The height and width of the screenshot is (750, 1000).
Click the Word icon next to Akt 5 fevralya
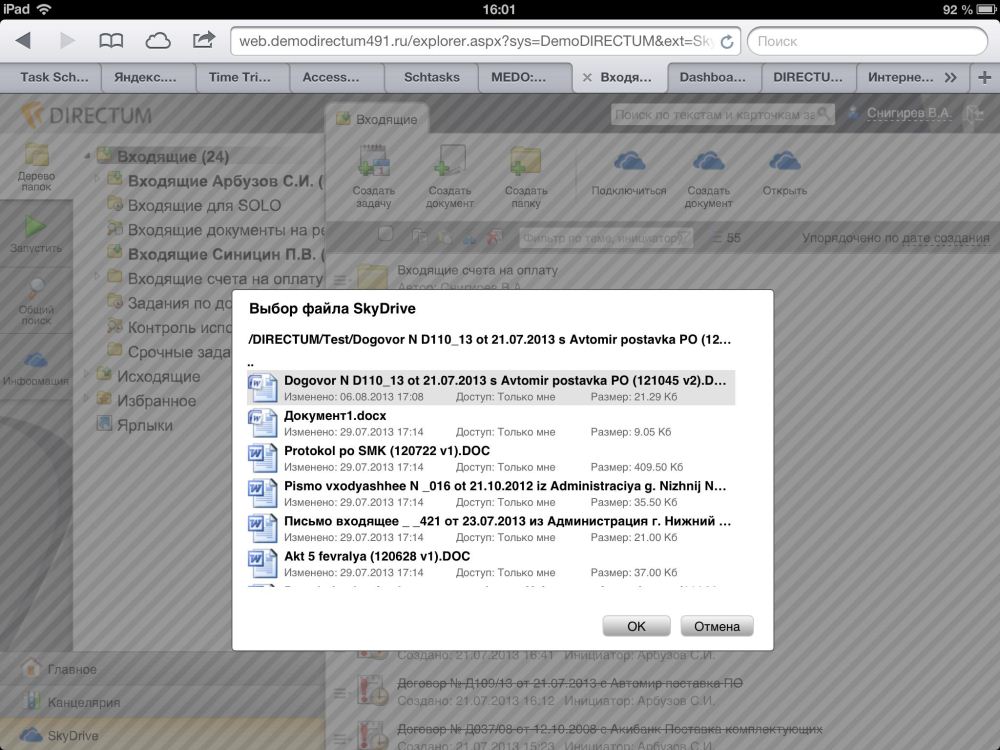click(x=262, y=564)
